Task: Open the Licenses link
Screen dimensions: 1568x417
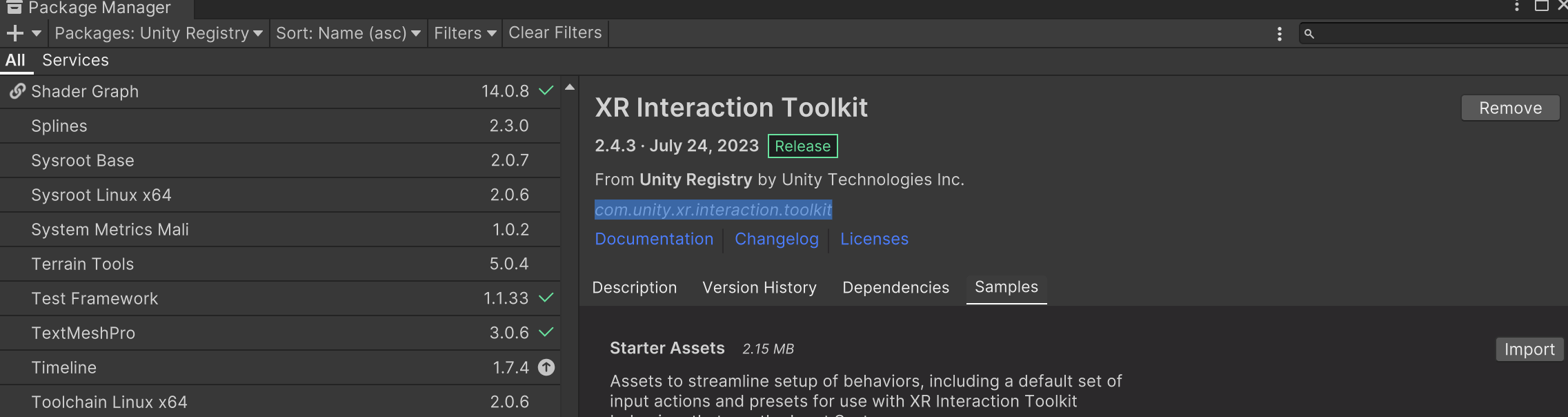Action: [x=874, y=239]
